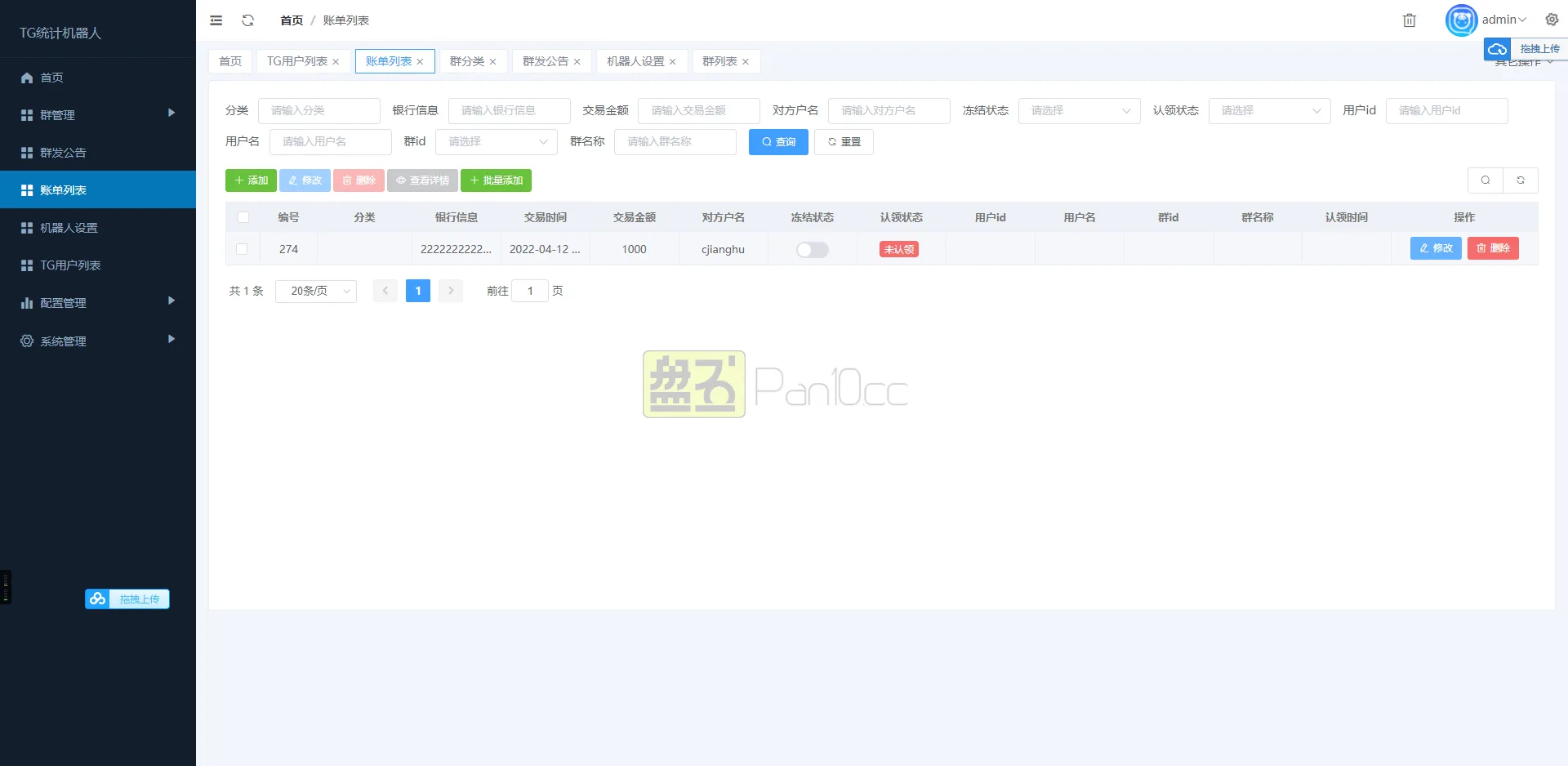Toggle the 冻结状态 switch for record 274

click(812, 249)
